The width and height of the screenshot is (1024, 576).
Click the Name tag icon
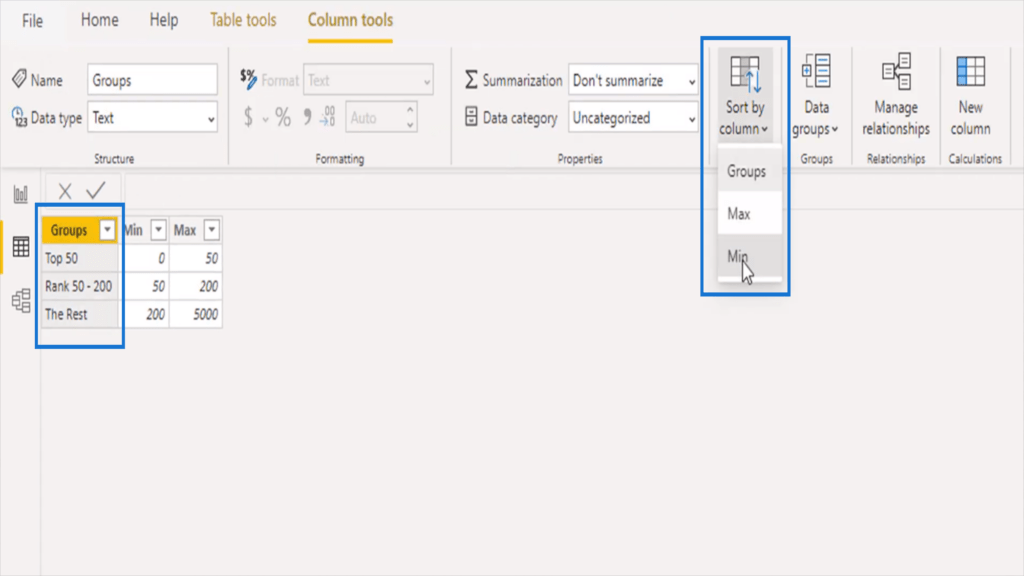click(19, 79)
